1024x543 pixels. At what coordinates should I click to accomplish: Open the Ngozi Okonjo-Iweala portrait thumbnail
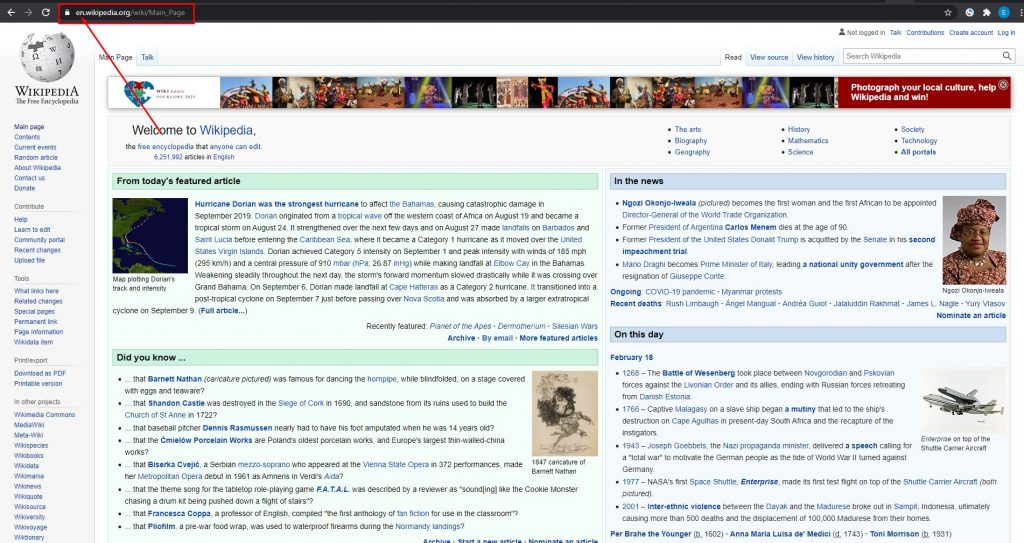point(974,240)
